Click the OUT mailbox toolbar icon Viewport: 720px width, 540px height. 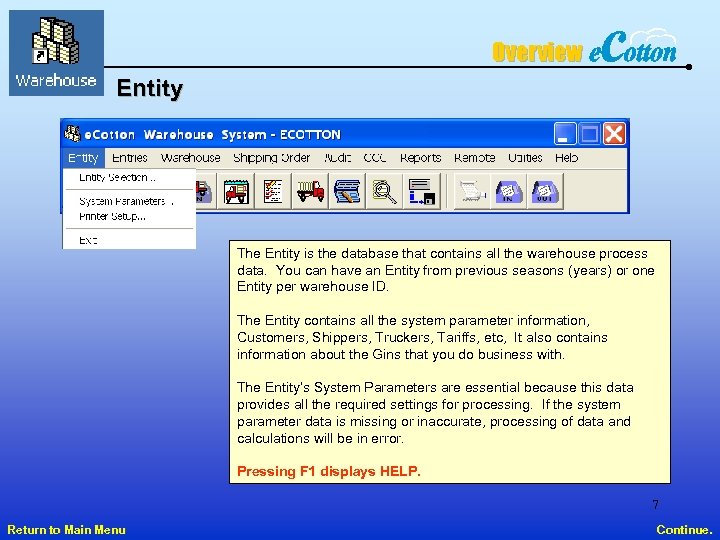tap(545, 191)
